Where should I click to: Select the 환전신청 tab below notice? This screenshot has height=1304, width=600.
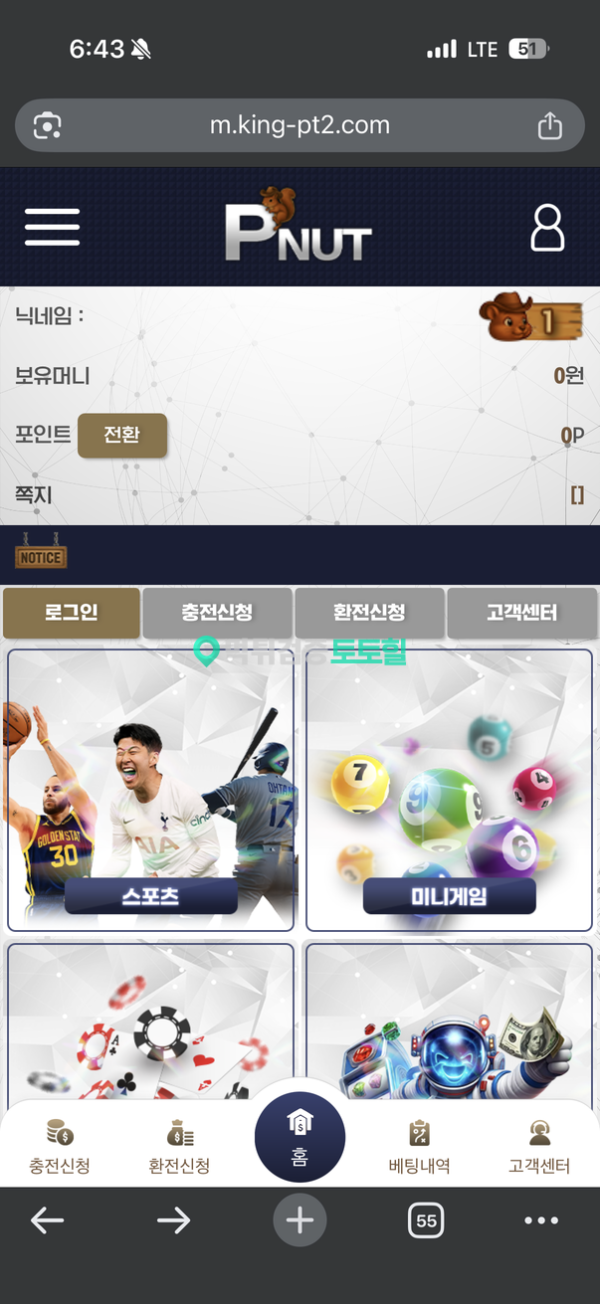370,612
